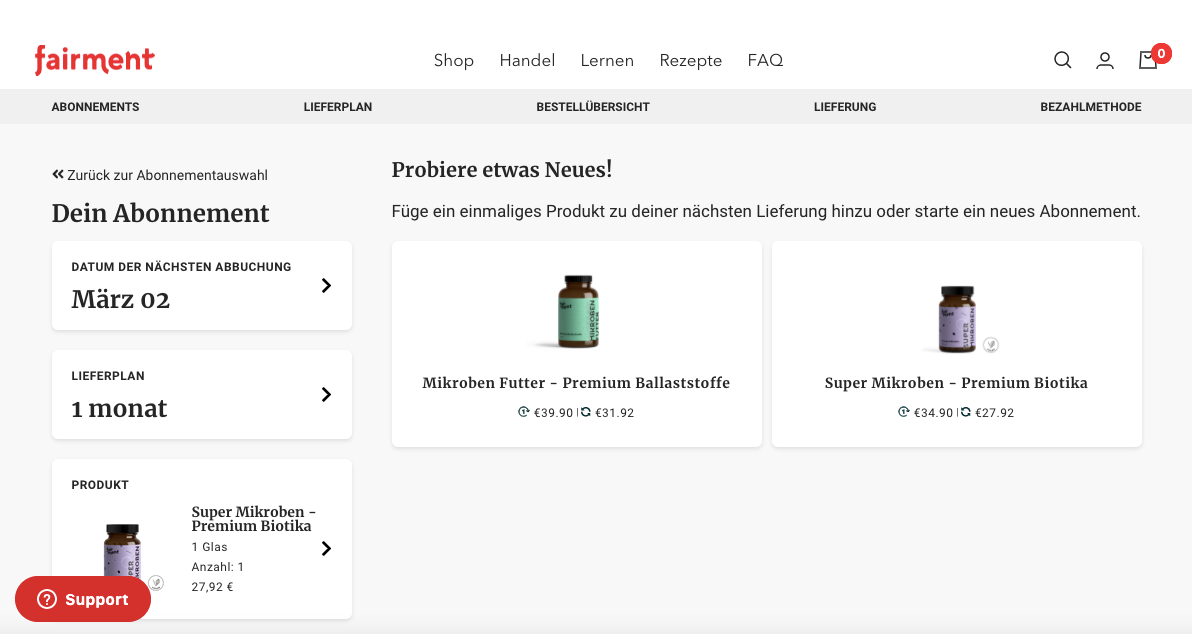Open the user account icon

pyautogui.click(x=1105, y=60)
